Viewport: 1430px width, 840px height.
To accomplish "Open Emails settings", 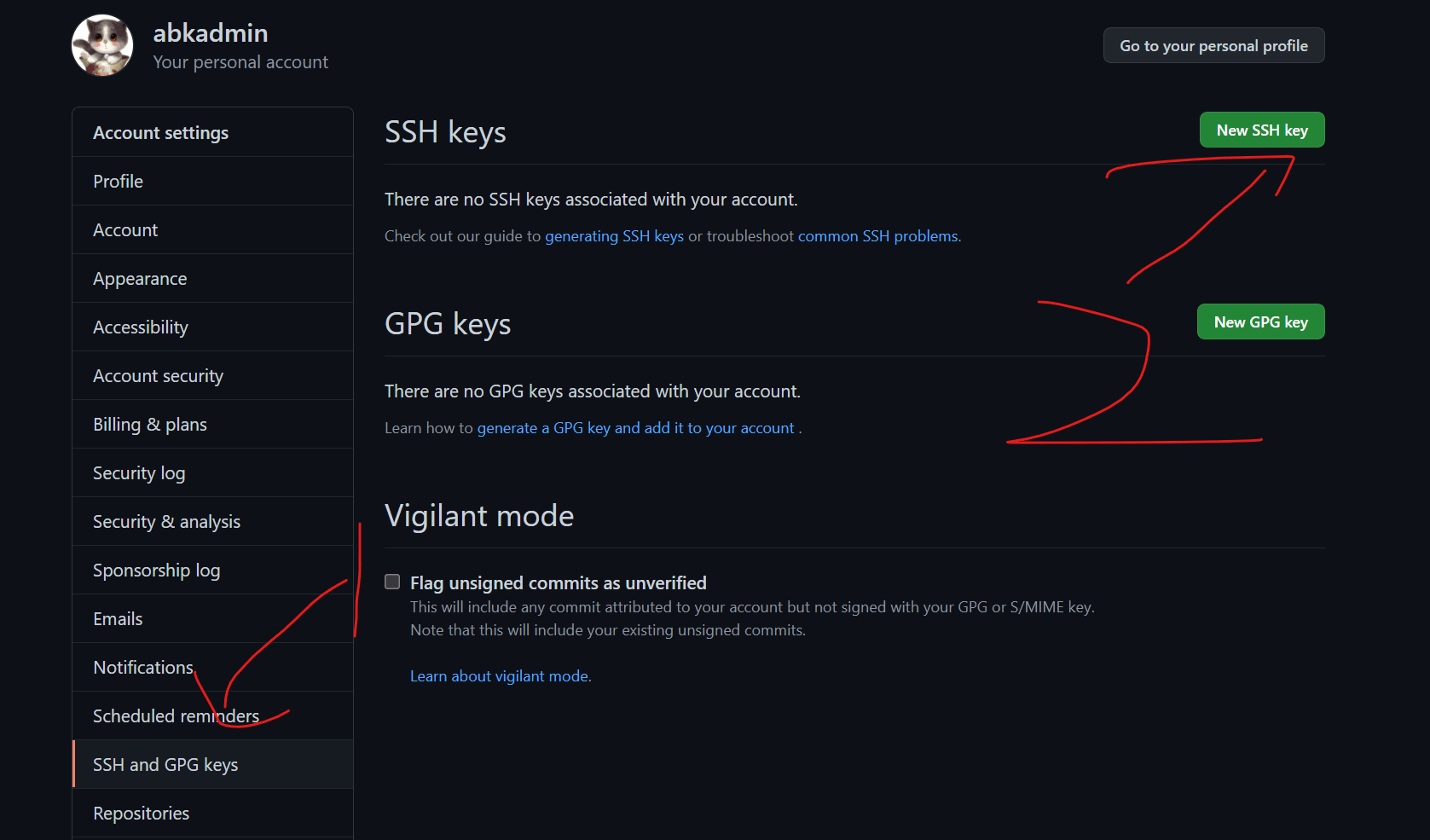I will (x=213, y=618).
